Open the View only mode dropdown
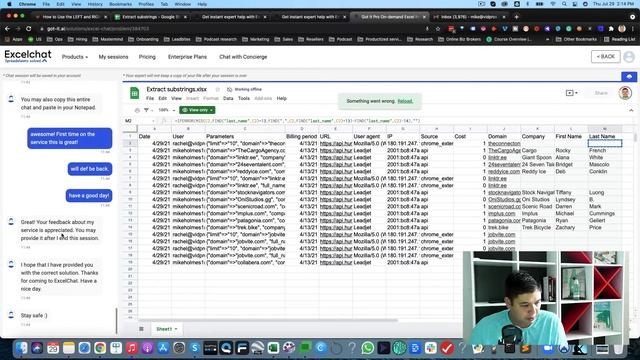640x360 pixels. pyautogui.click(x=198, y=110)
